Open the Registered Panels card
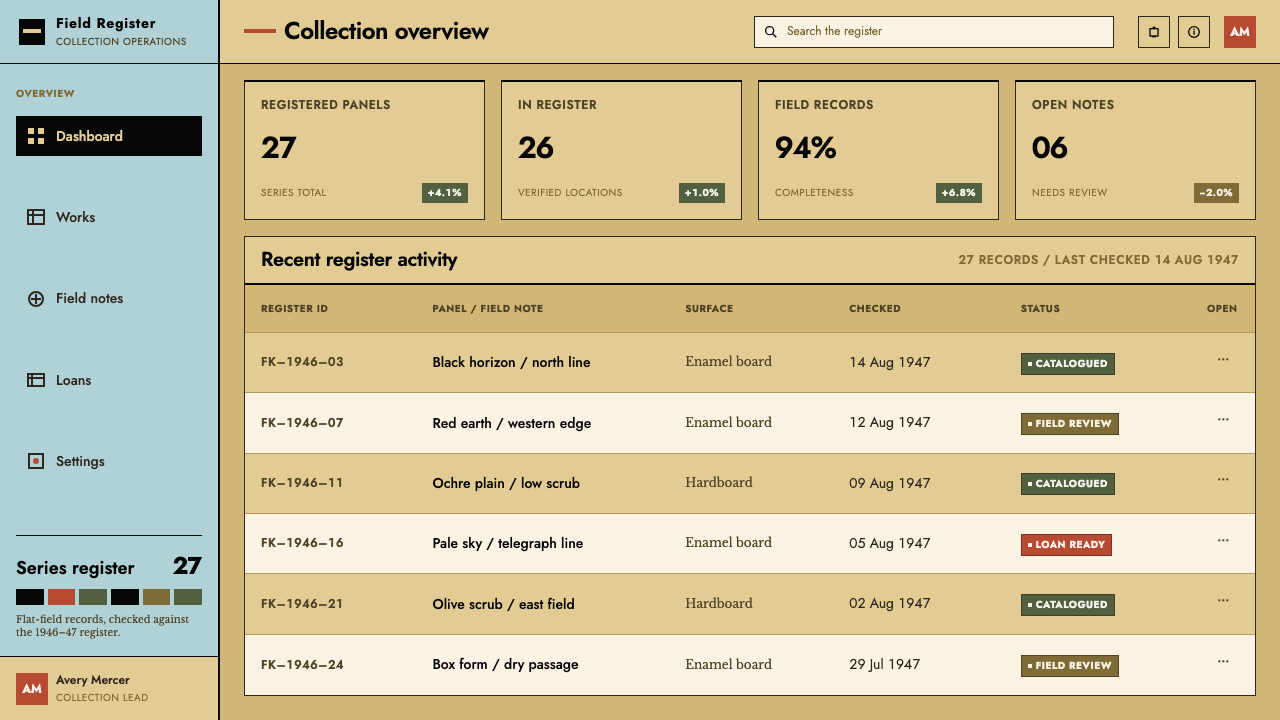 364,150
